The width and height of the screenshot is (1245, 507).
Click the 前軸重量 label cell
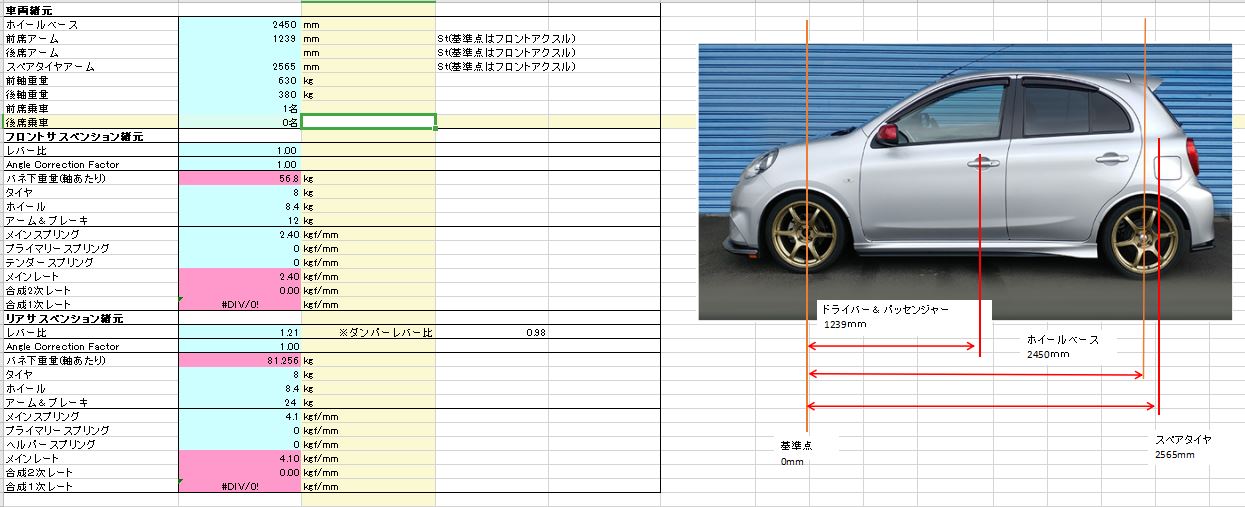(89, 80)
